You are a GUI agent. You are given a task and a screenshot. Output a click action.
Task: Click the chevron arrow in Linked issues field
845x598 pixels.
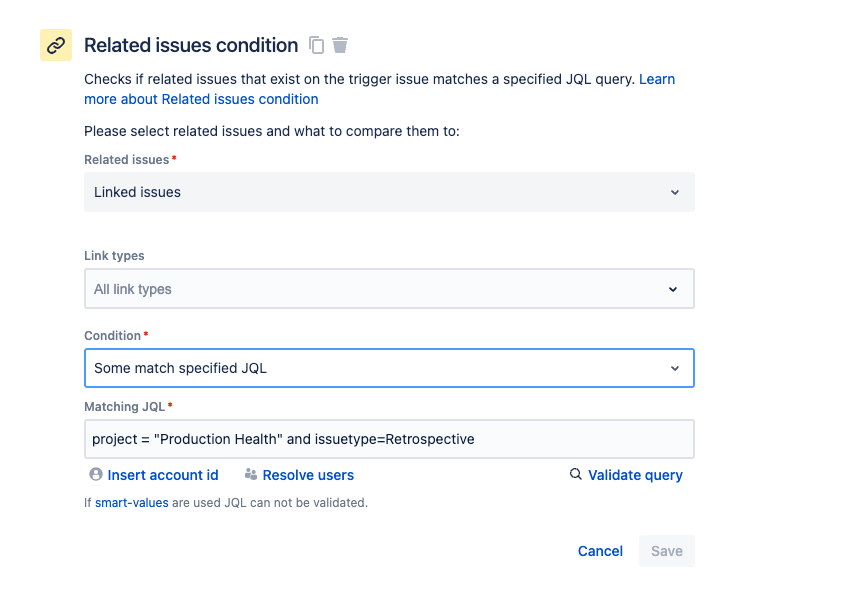coord(674,192)
